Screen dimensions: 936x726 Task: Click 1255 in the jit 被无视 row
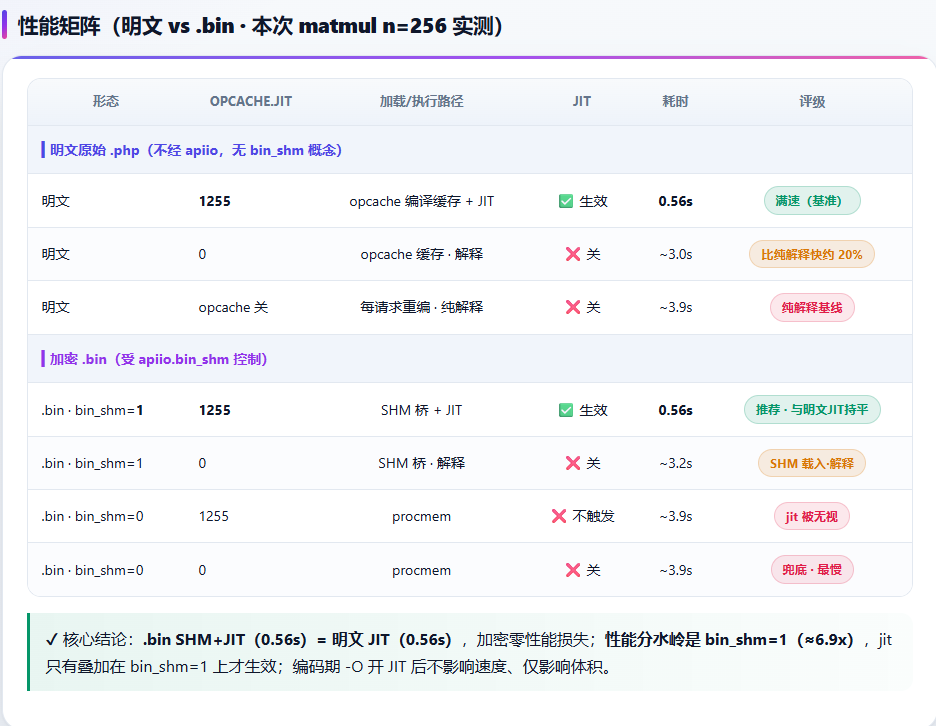(x=214, y=516)
